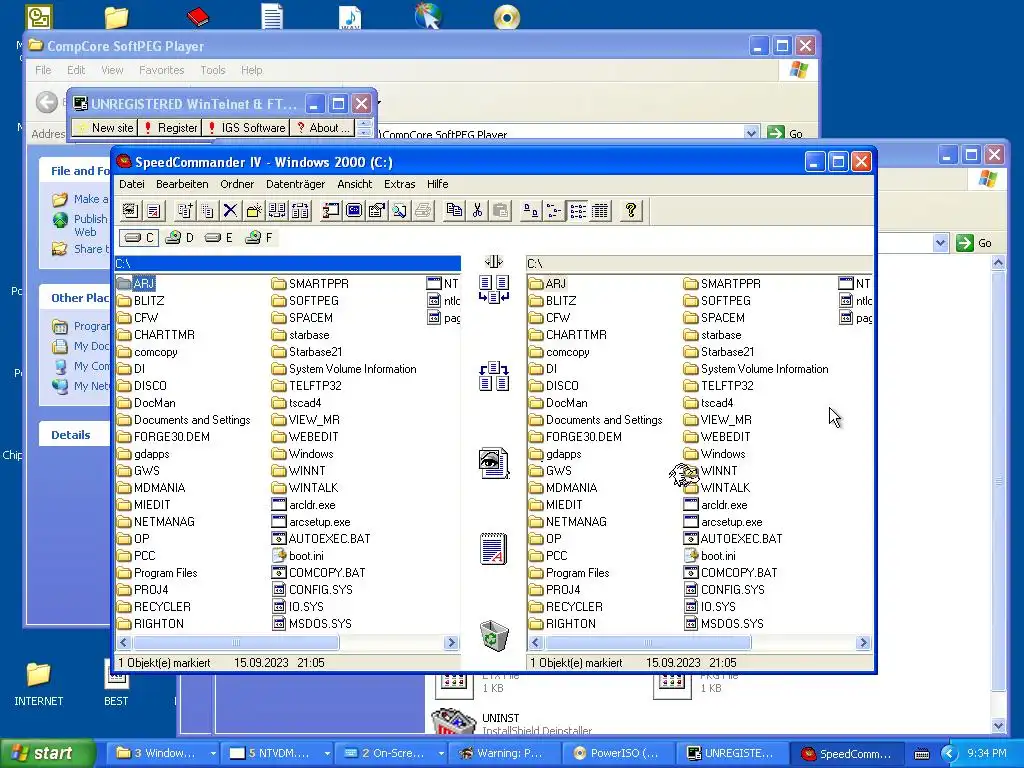
Task: Open address dropdown in CompCore SoftPEG window
Action: pos(752,133)
